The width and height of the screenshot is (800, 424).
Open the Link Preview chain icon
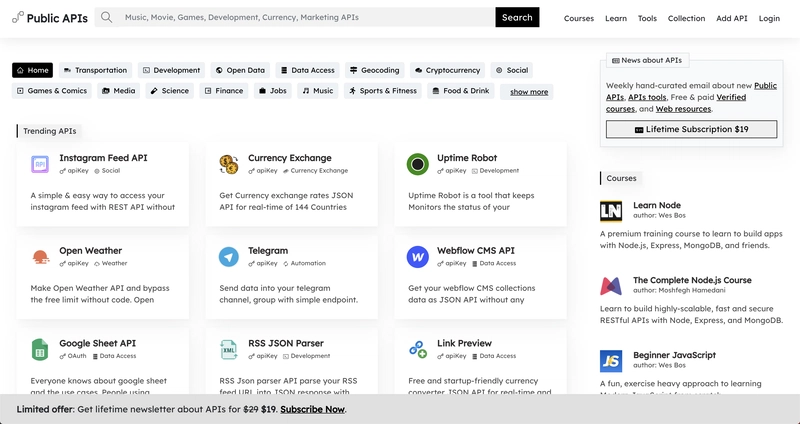click(418, 350)
